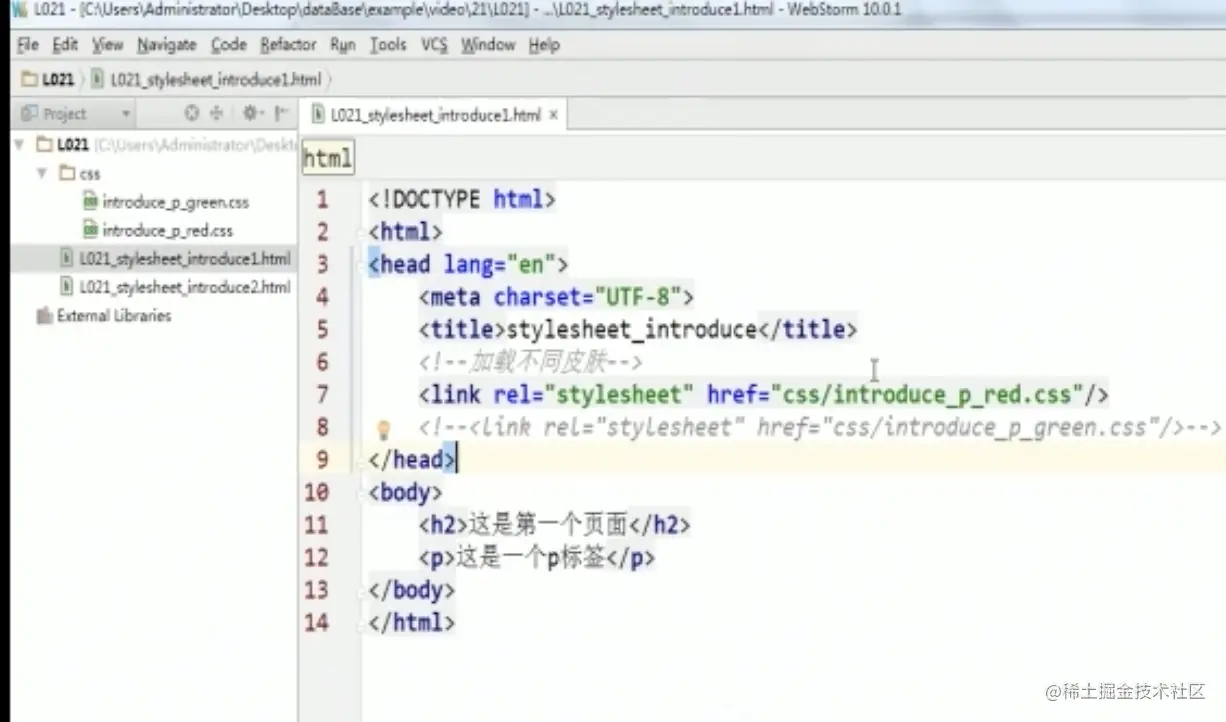Hide the Project tool window
This screenshot has width=1226, height=722.
click(282, 113)
